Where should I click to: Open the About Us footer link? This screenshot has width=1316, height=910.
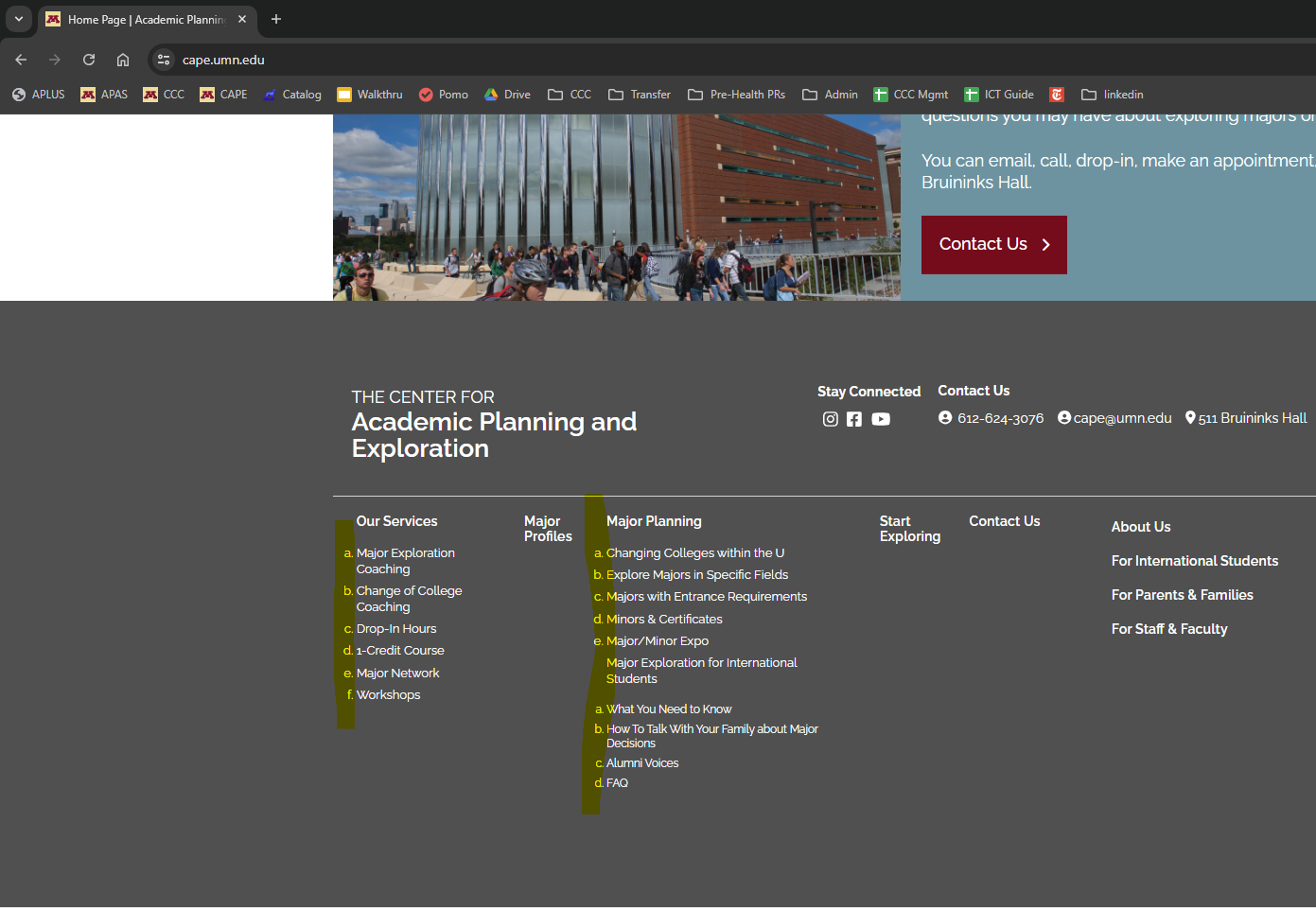[1141, 527]
